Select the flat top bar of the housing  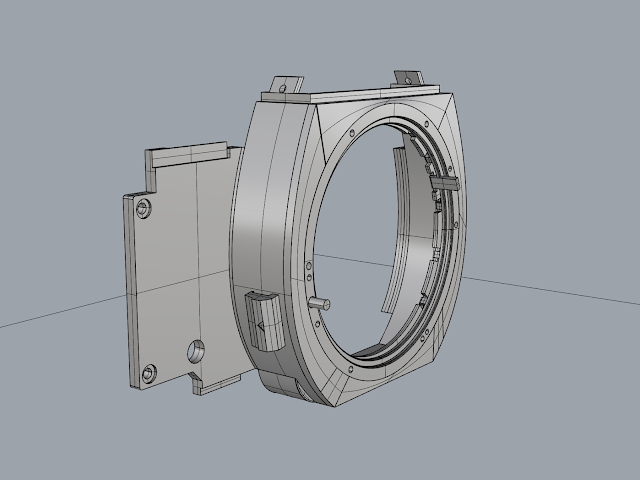pyautogui.click(x=351, y=94)
